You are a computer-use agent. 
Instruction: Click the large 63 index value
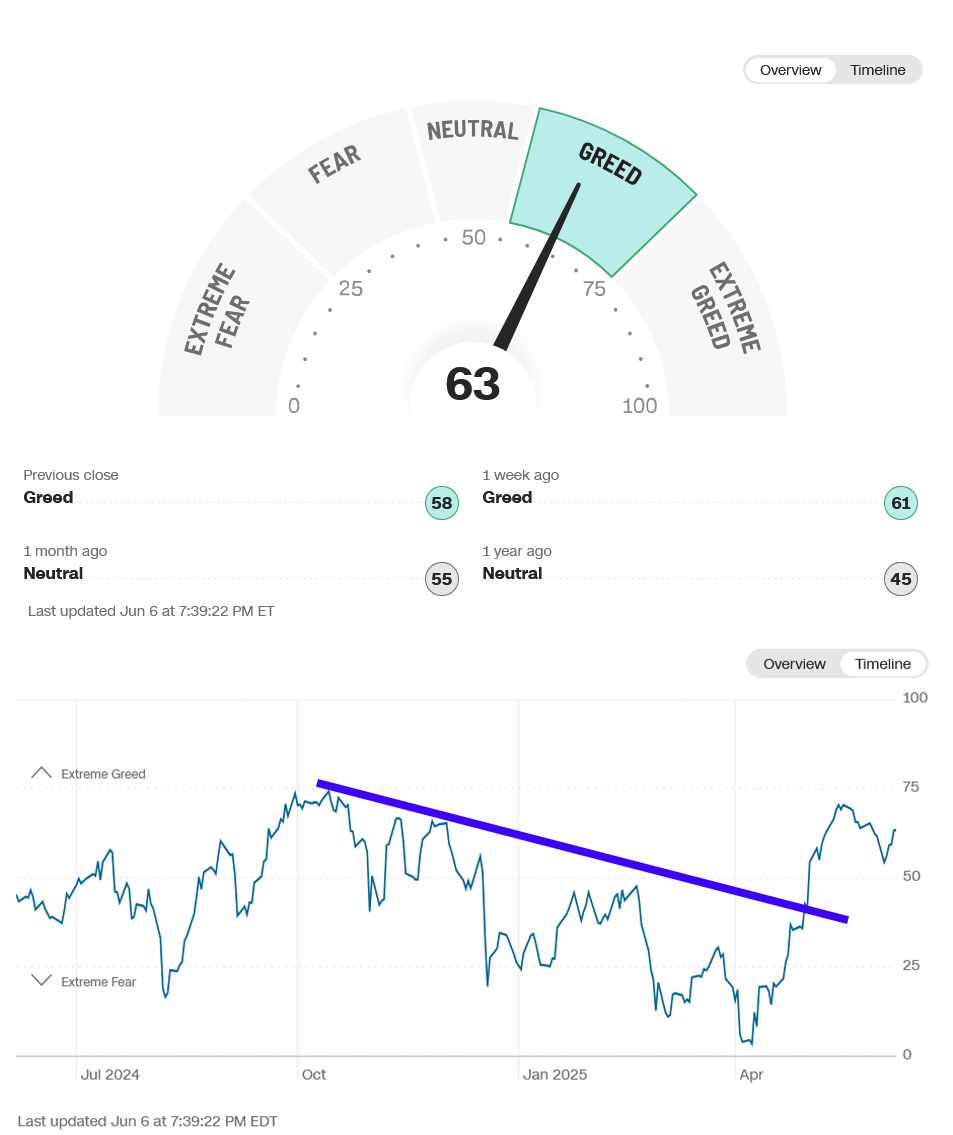tap(473, 384)
